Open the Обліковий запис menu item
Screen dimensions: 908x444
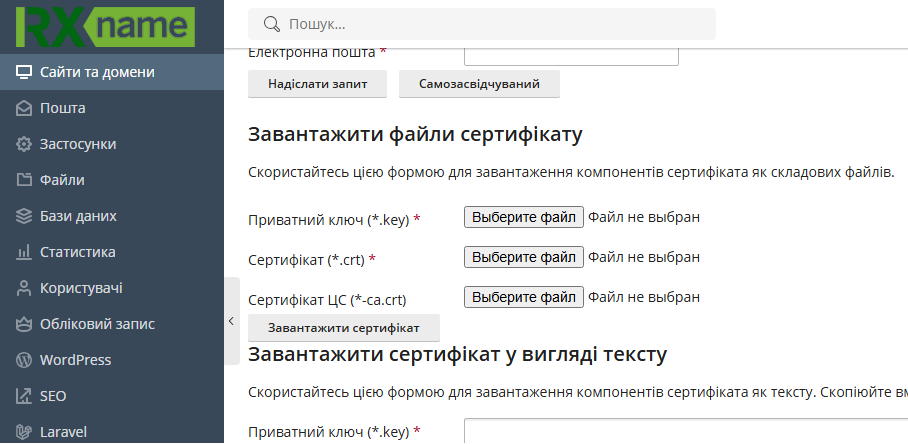coord(97,324)
